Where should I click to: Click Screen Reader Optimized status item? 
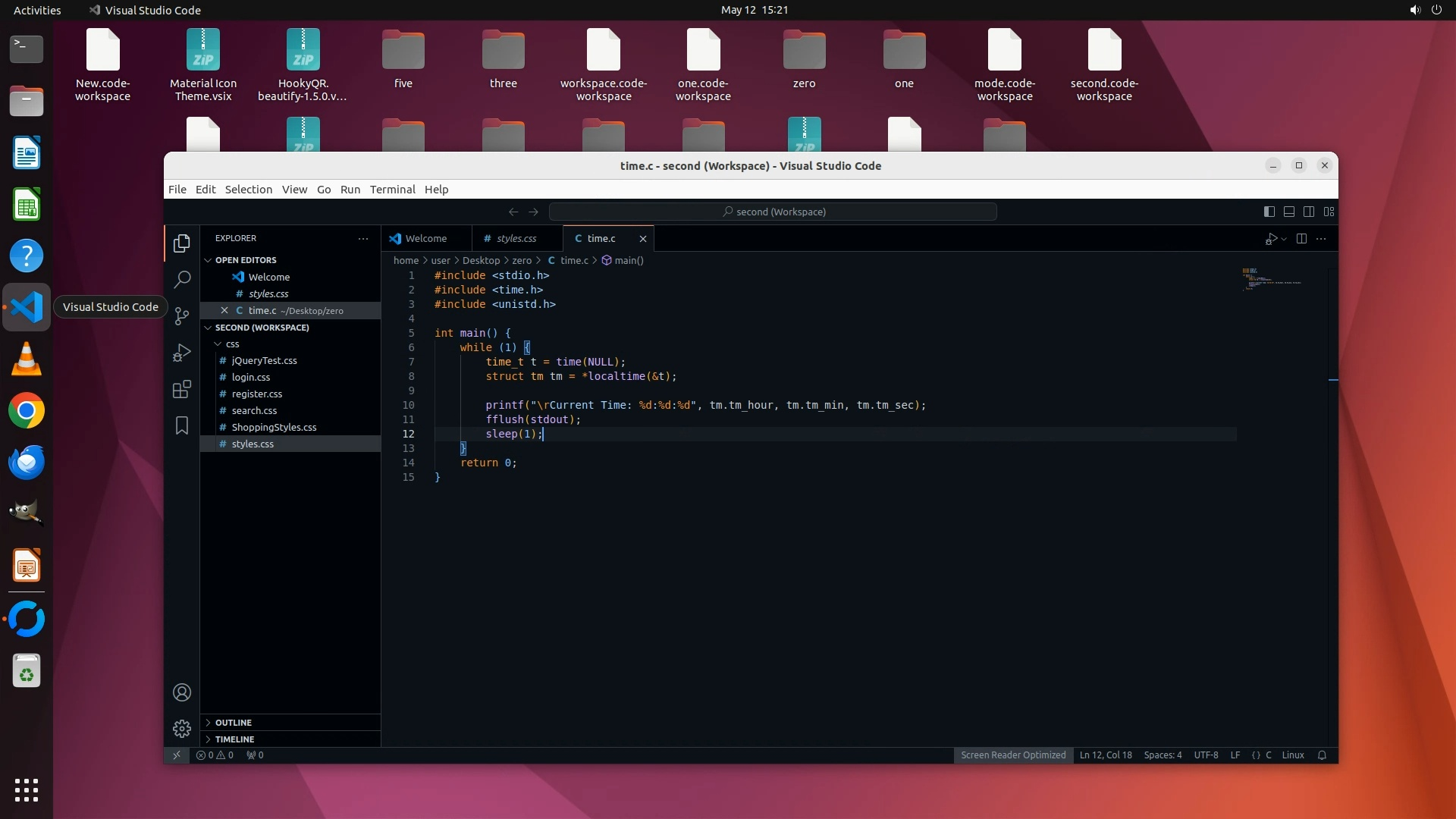pos(1013,755)
